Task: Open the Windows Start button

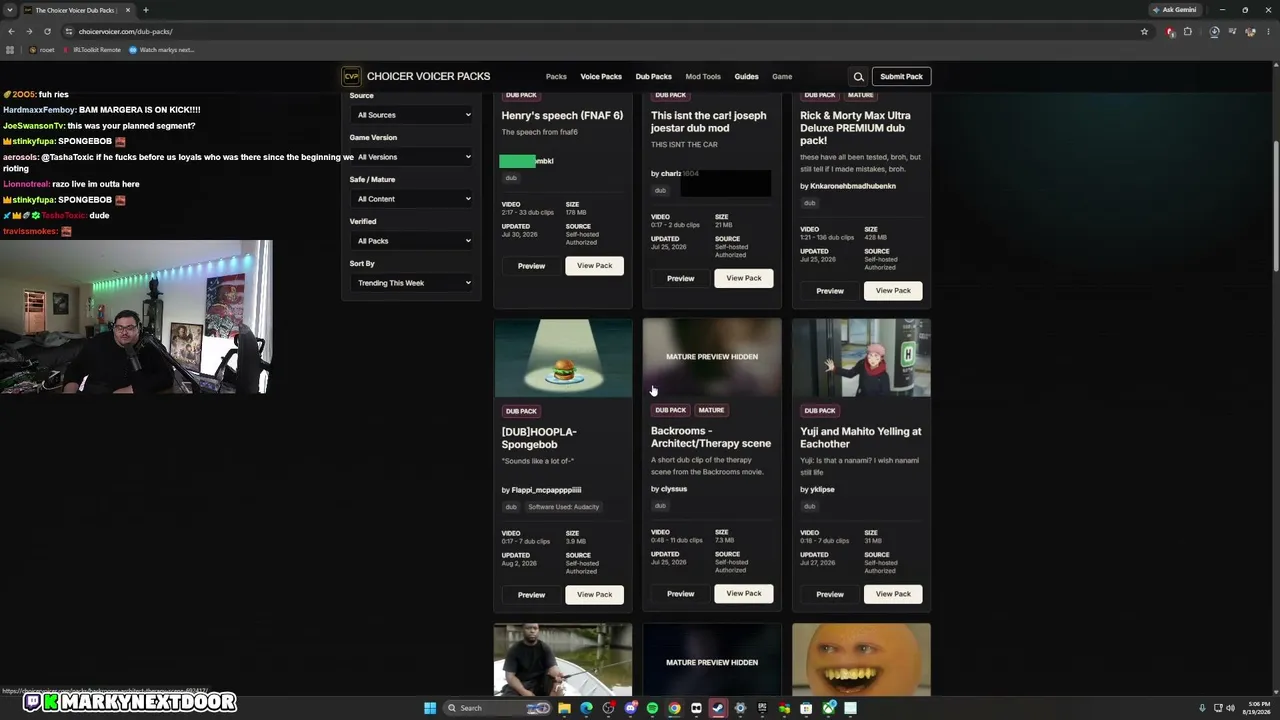Action: [430, 708]
